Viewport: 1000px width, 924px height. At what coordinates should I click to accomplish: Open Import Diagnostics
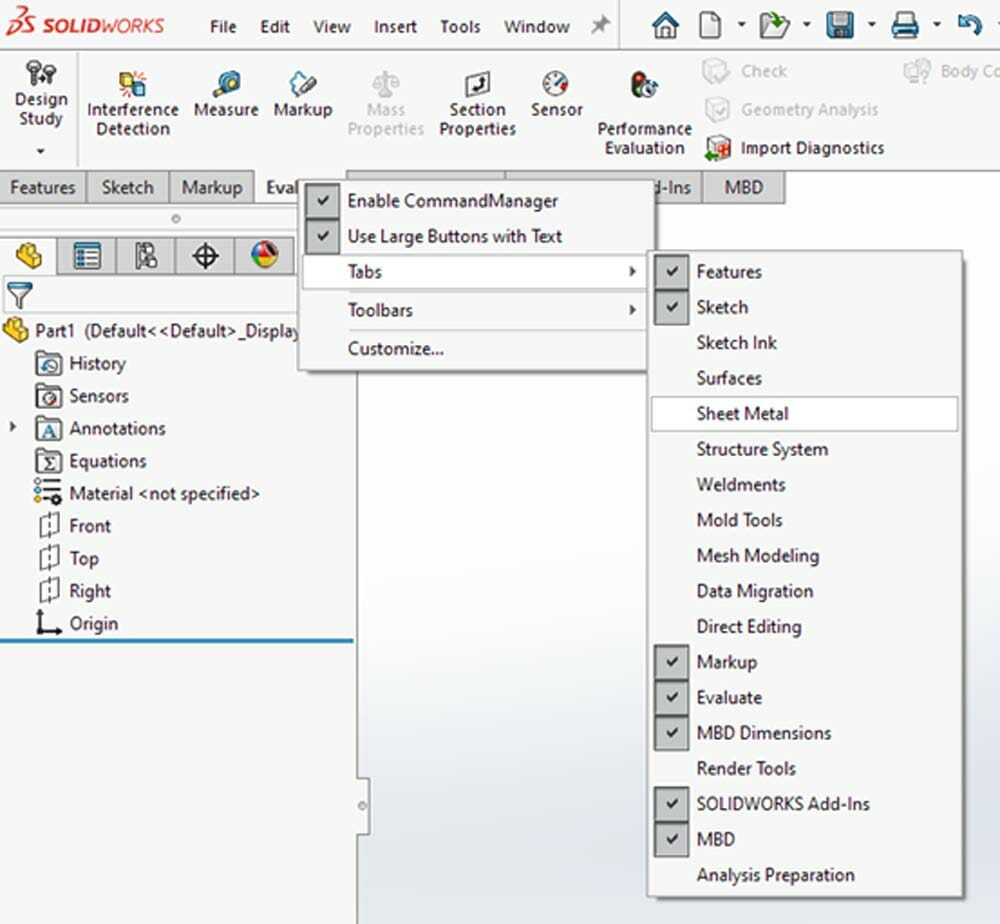pos(798,147)
